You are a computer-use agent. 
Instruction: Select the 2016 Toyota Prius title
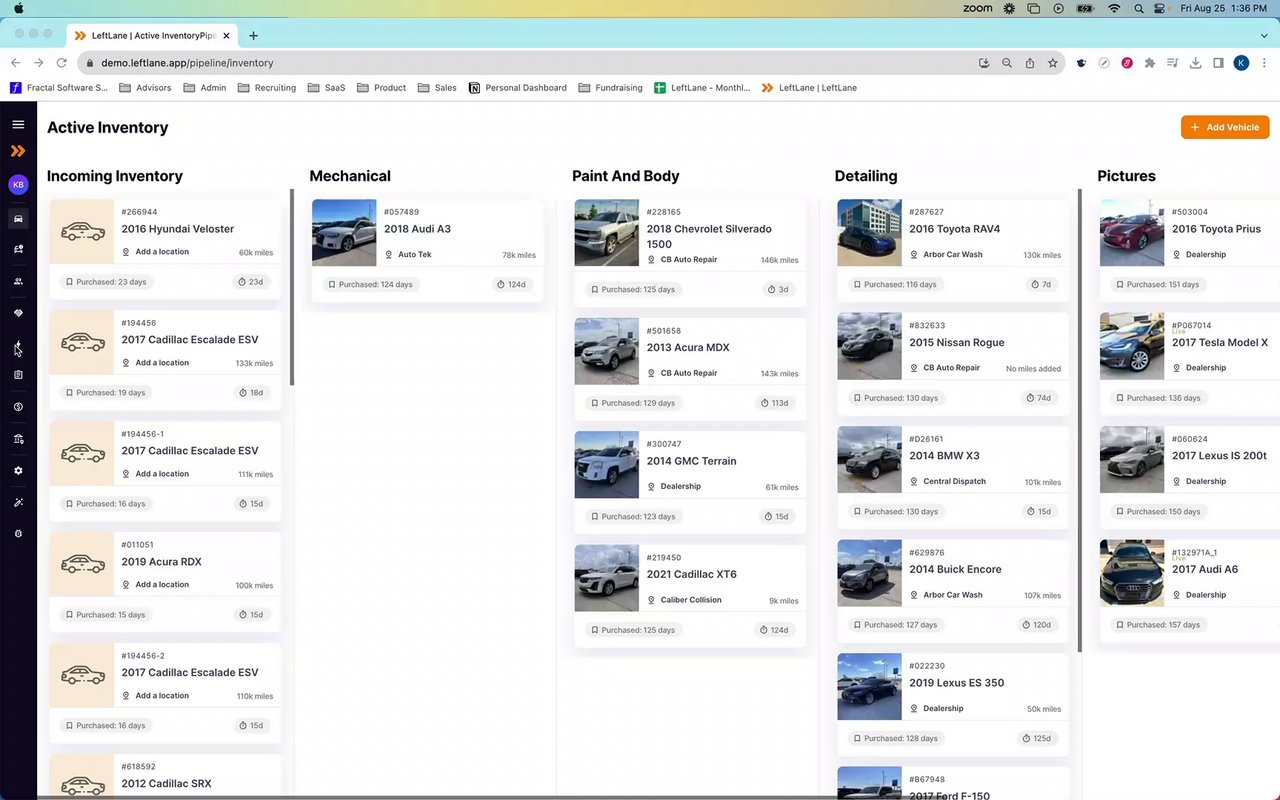1216,229
